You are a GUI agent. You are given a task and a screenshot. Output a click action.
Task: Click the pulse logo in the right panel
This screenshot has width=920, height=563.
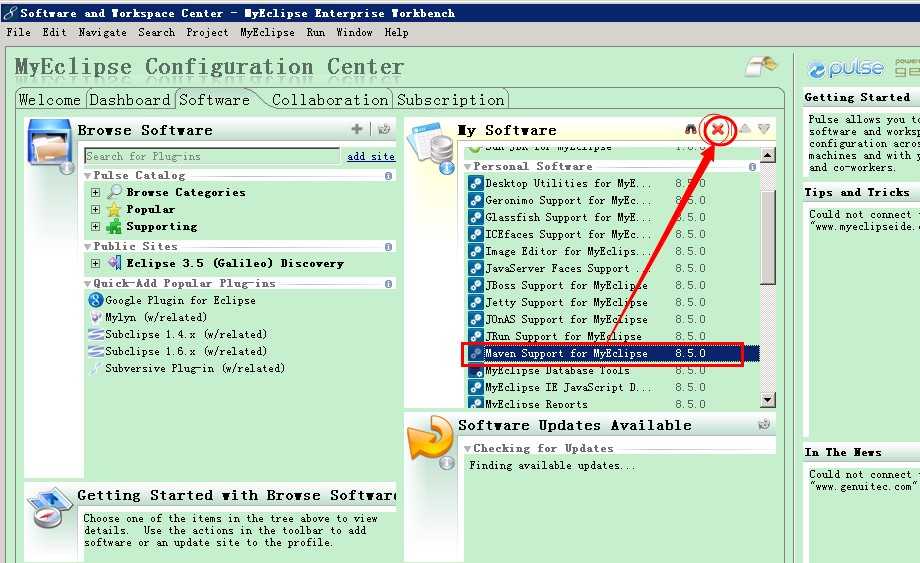coord(845,69)
